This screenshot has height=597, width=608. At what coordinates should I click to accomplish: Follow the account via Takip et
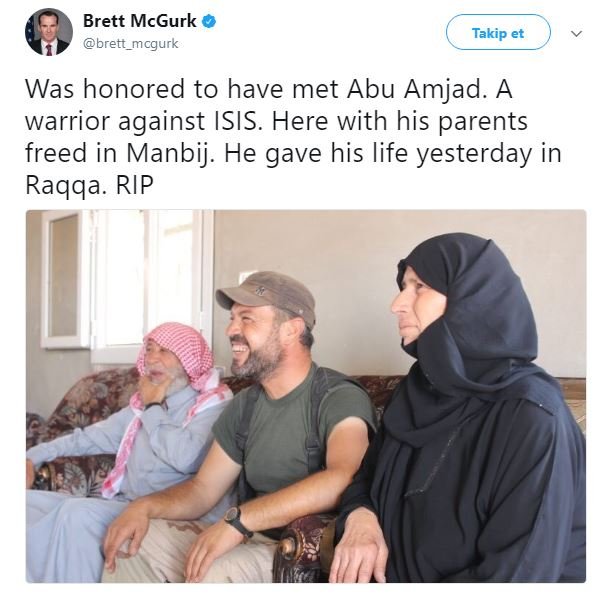(498, 33)
